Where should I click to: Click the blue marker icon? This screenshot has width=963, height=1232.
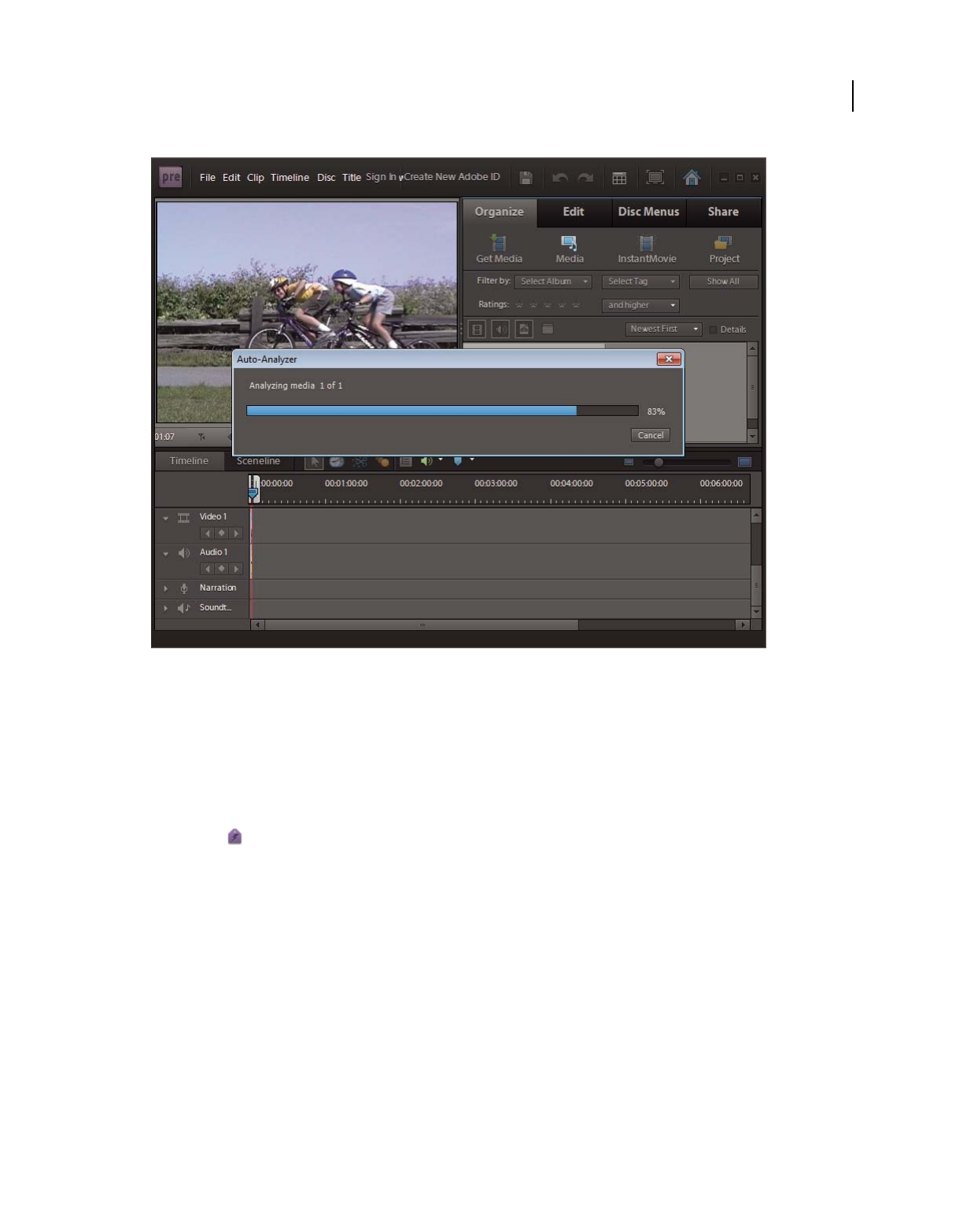(x=458, y=461)
